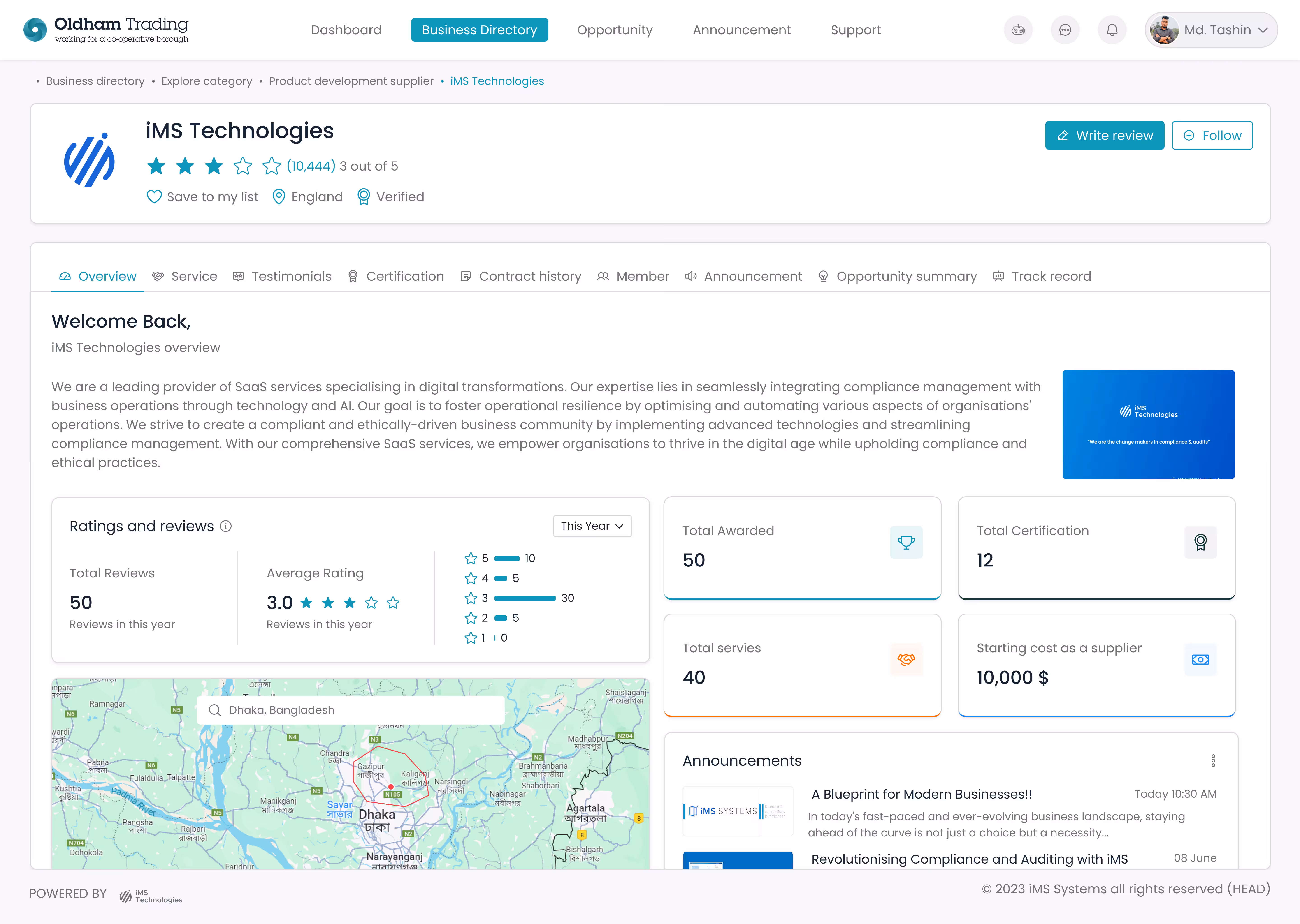The width and height of the screenshot is (1300, 924).
Task: Click the Dhaka, Bangladesh map search field
Action: (351, 710)
